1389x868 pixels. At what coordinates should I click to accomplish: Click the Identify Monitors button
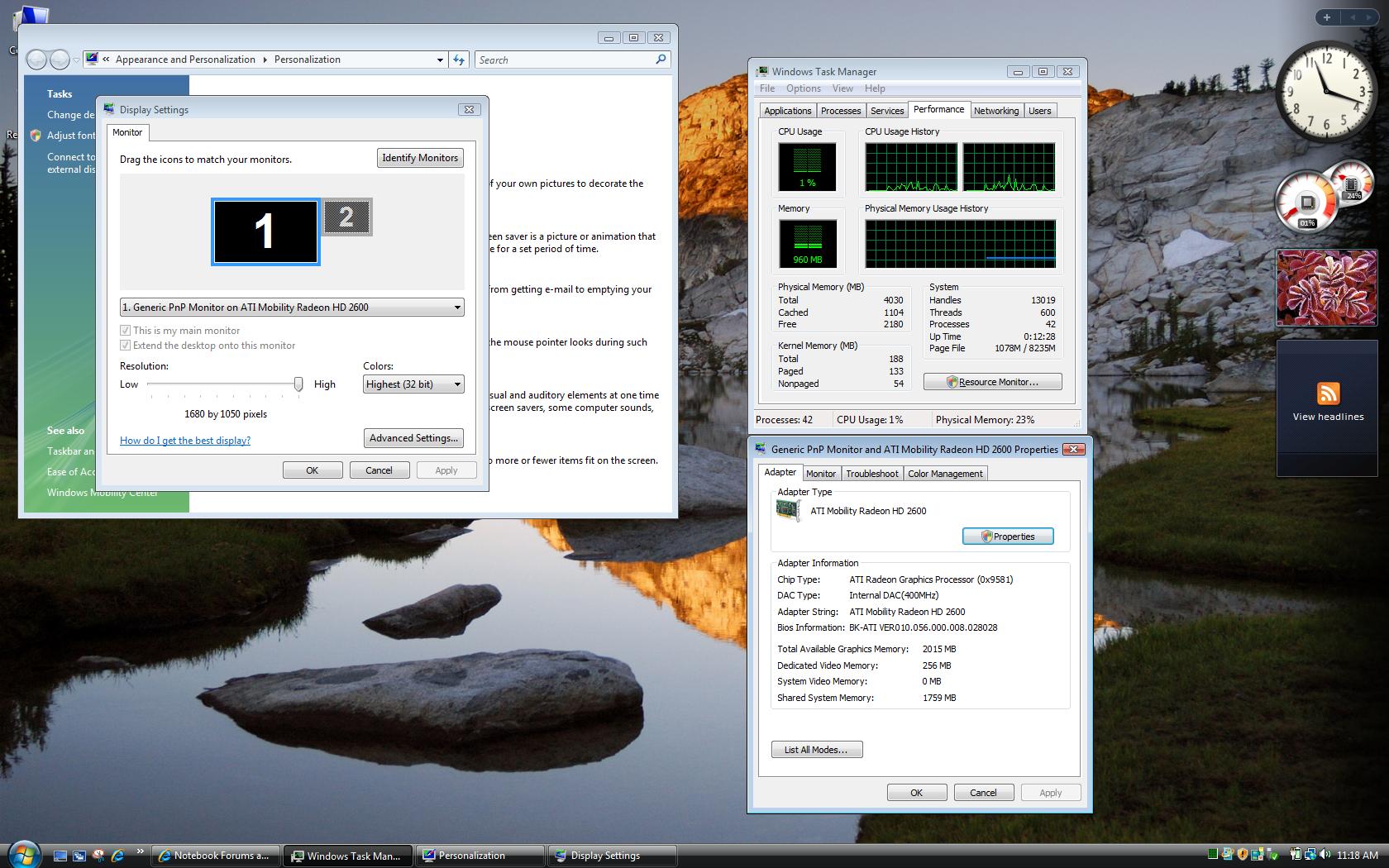420,158
